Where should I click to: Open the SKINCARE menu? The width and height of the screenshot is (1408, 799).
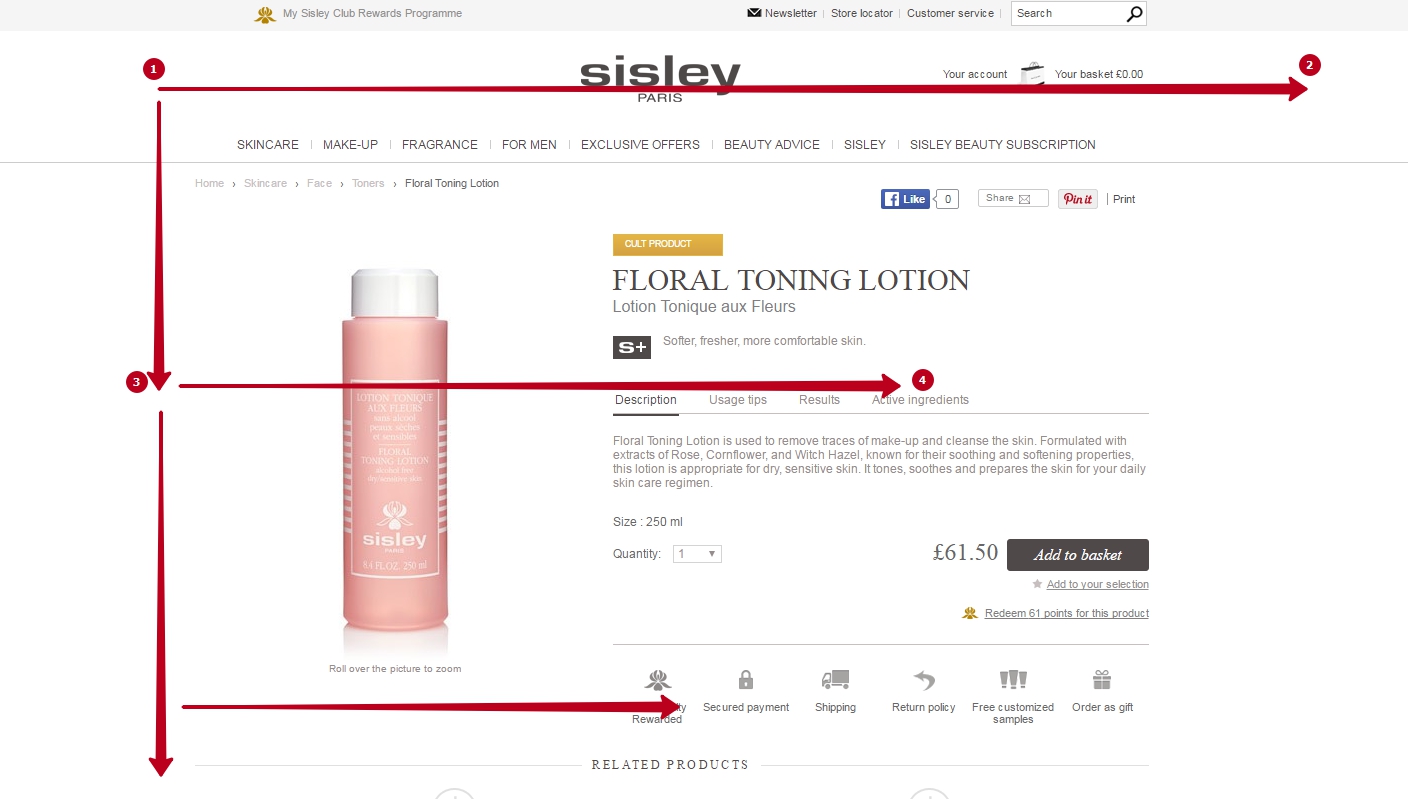point(268,145)
